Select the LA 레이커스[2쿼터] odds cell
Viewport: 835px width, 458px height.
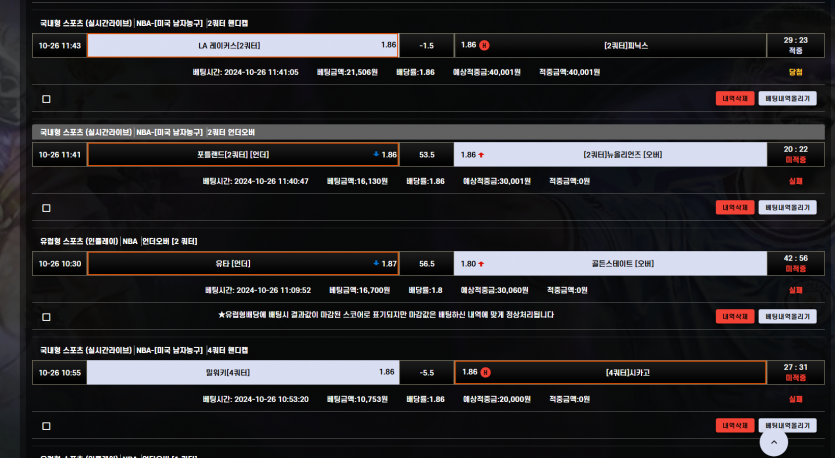(x=243, y=46)
